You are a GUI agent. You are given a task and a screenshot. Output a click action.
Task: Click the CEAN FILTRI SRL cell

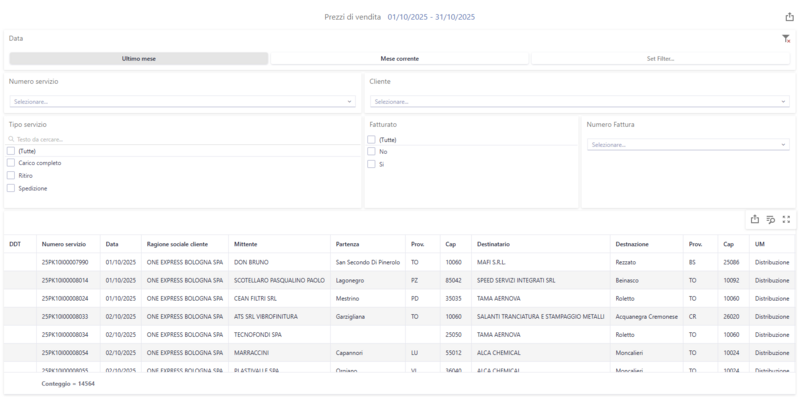(280, 299)
